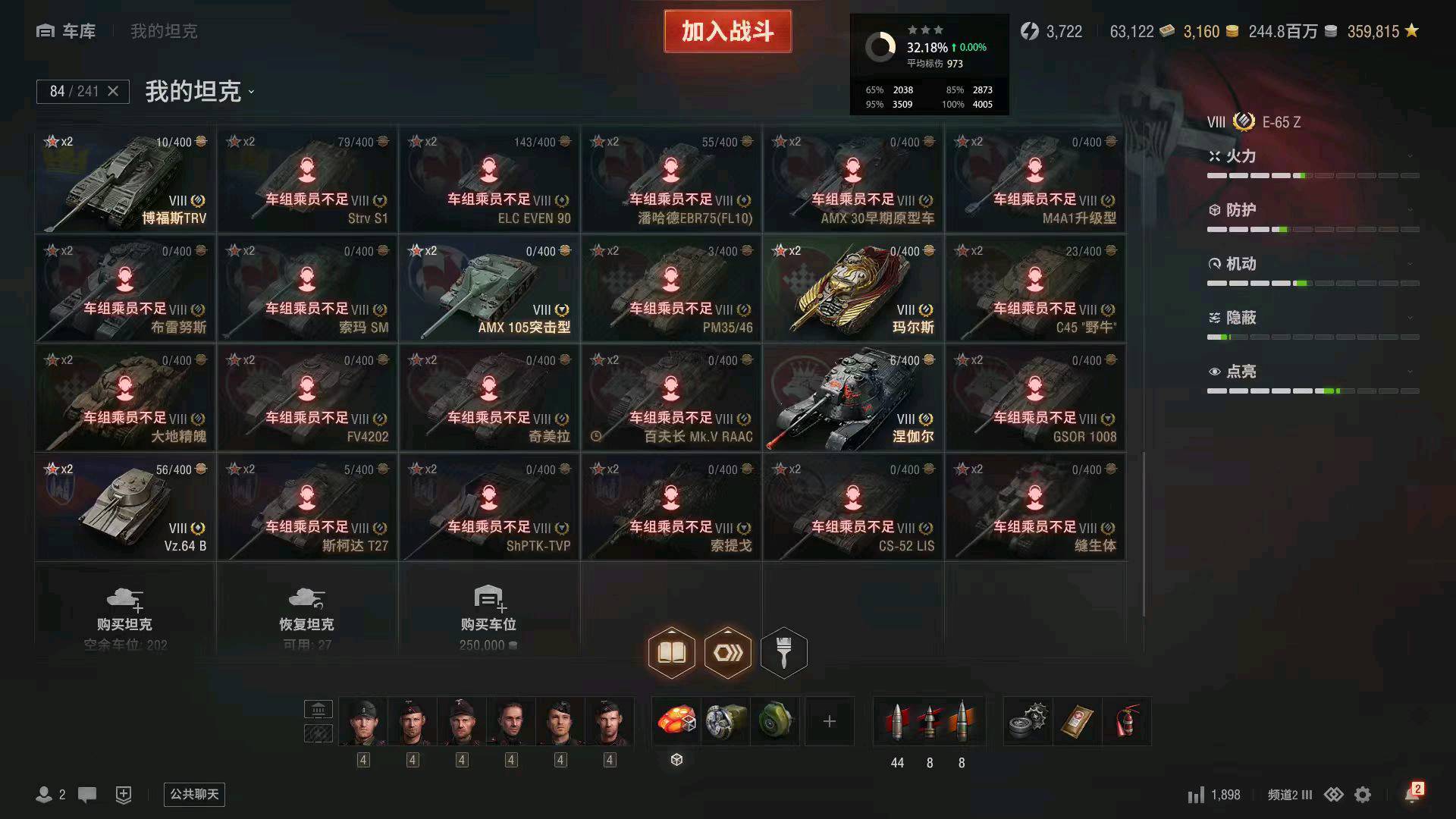Screen dimensions: 1456x819
Task: Select the fire extinguisher consumable slot
Action: 1127,721
